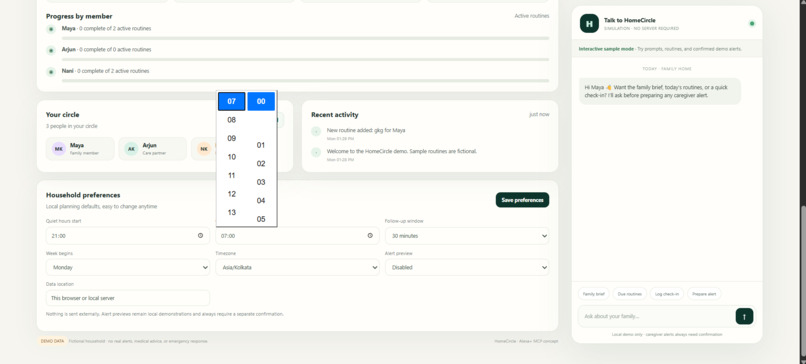Click the Recent activity heading
This screenshot has height=364, width=806.
[335, 115]
